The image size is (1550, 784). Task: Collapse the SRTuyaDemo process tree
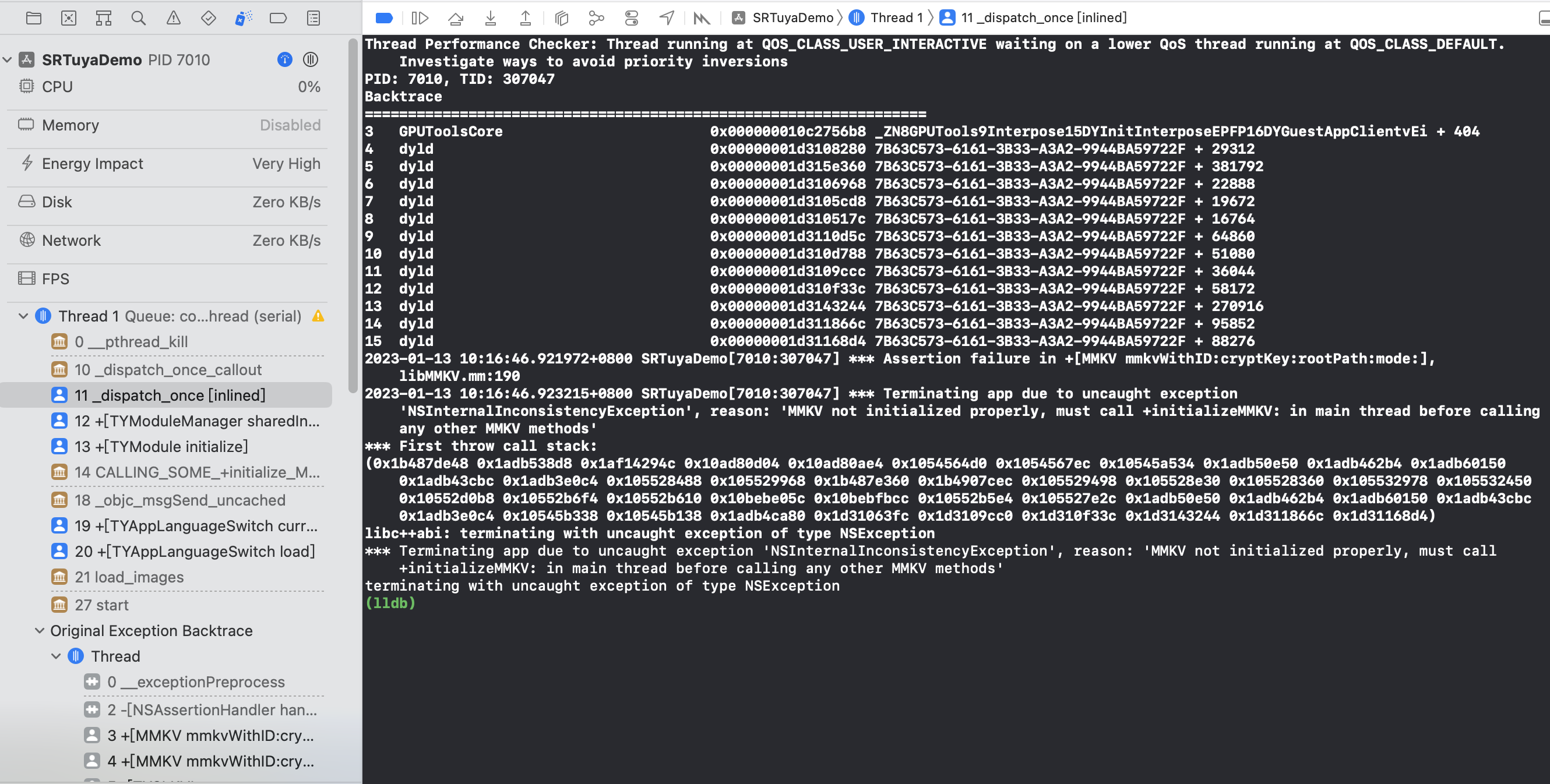7,59
